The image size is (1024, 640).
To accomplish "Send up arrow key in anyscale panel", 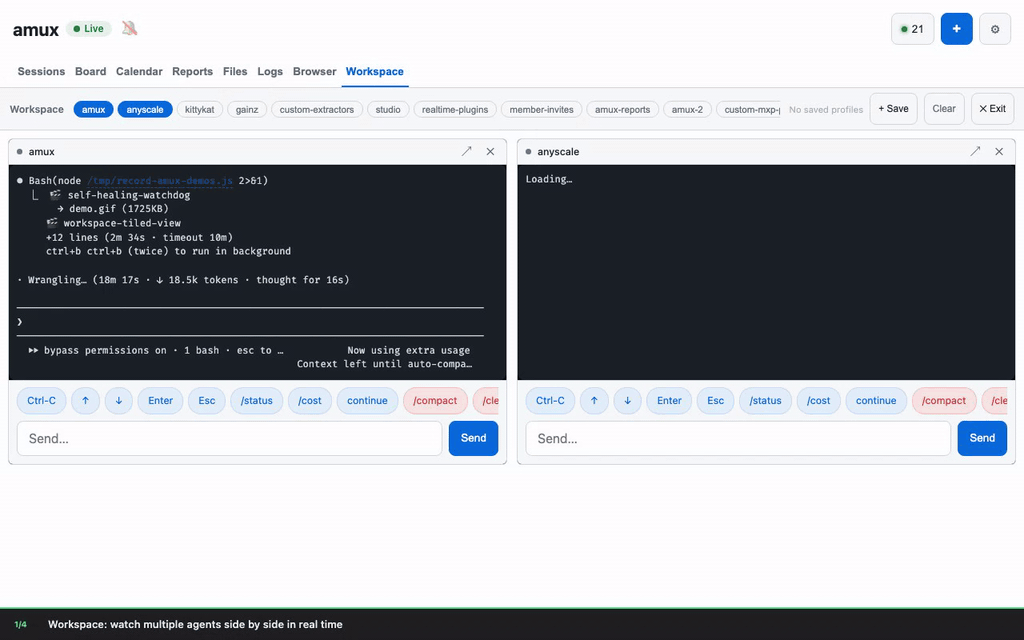I will (594, 400).
